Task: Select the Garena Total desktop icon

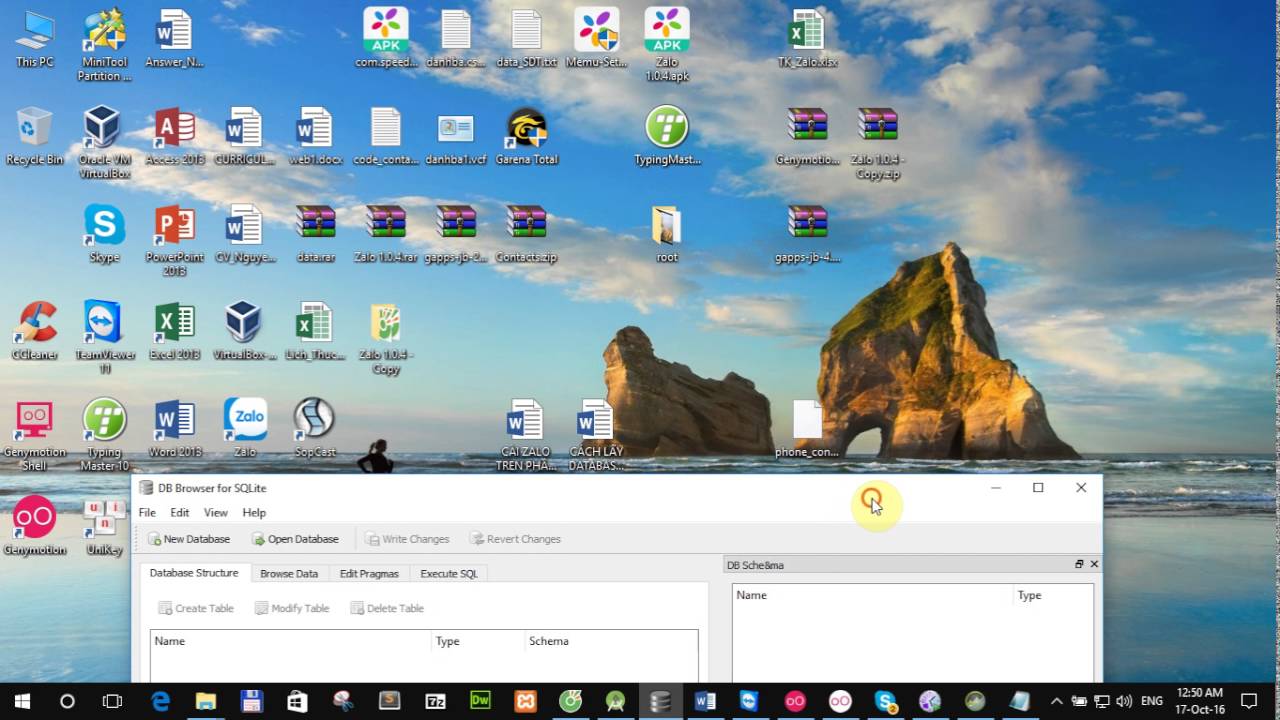Action: pyautogui.click(x=527, y=137)
